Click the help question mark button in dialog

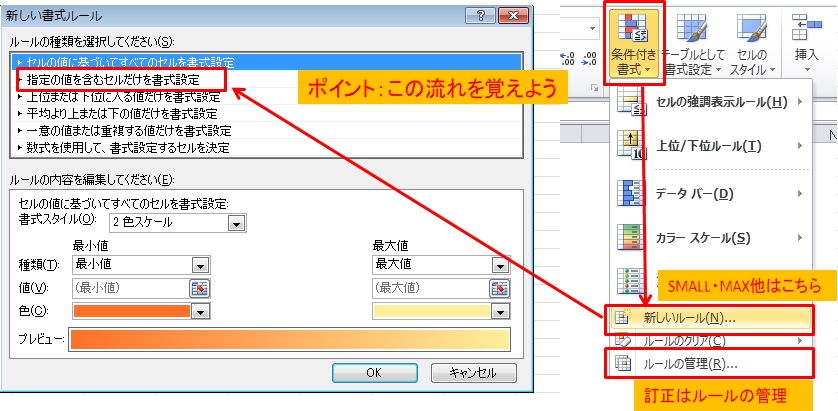pyautogui.click(x=480, y=15)
